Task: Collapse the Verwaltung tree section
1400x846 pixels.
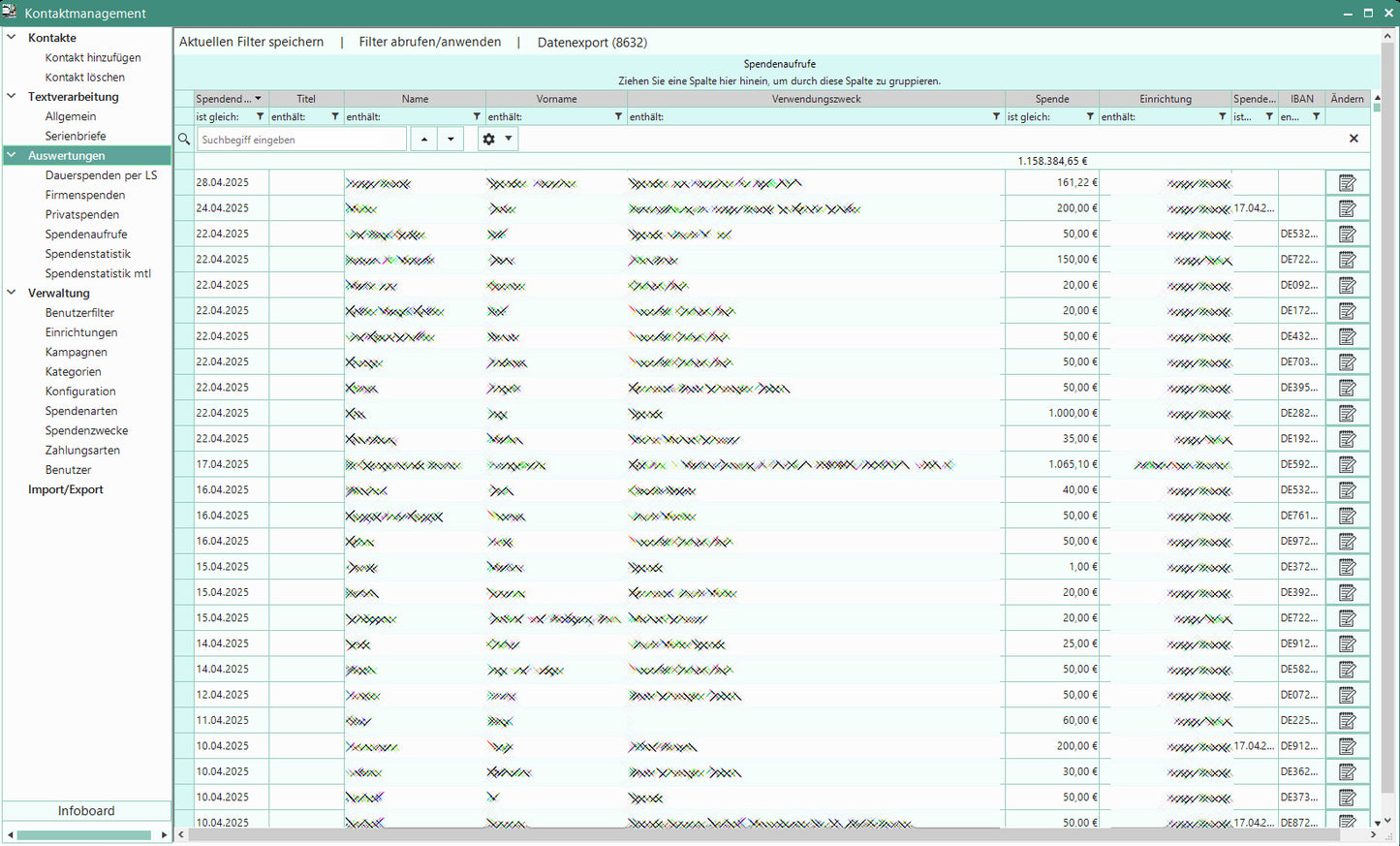Action: tap(12, 293)
